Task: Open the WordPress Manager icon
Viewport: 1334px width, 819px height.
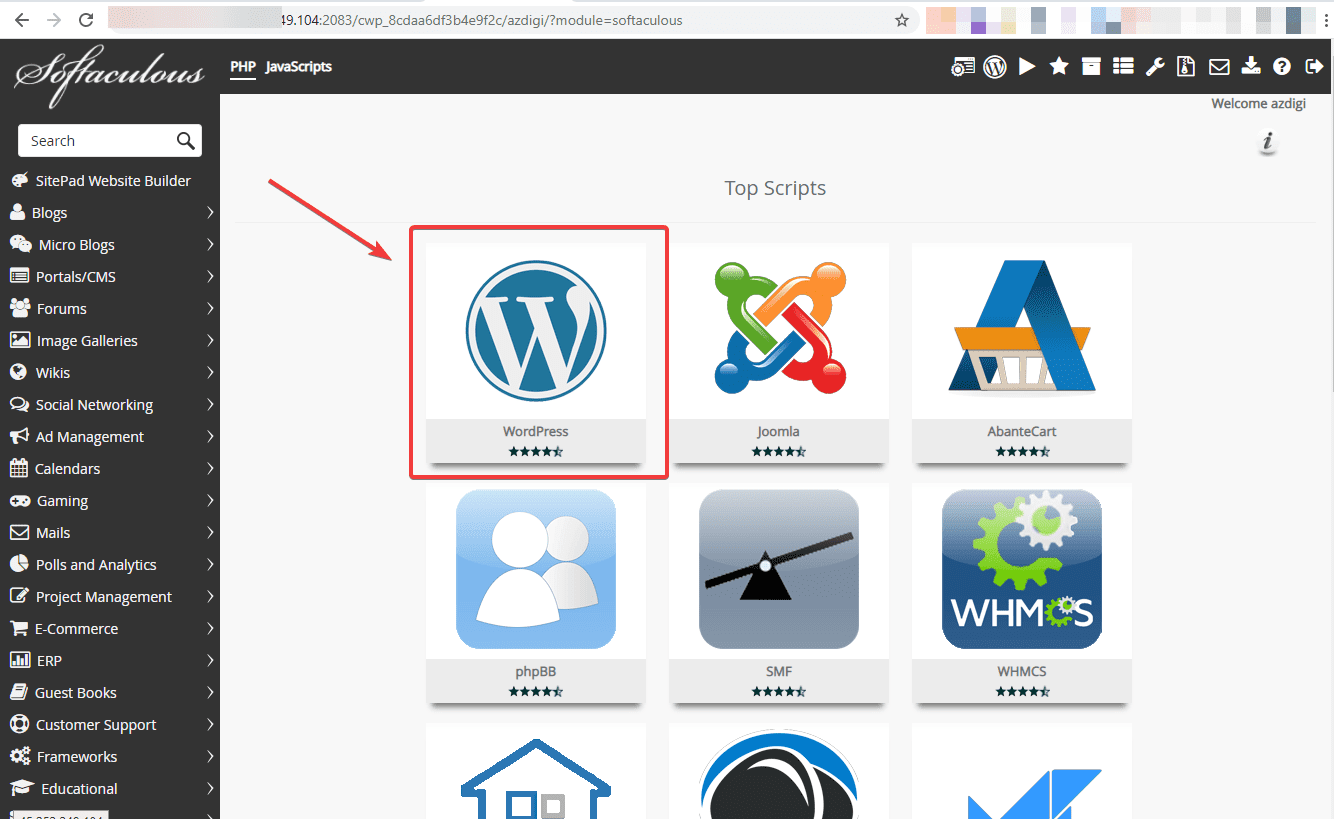Action: (x=995, y=66)
